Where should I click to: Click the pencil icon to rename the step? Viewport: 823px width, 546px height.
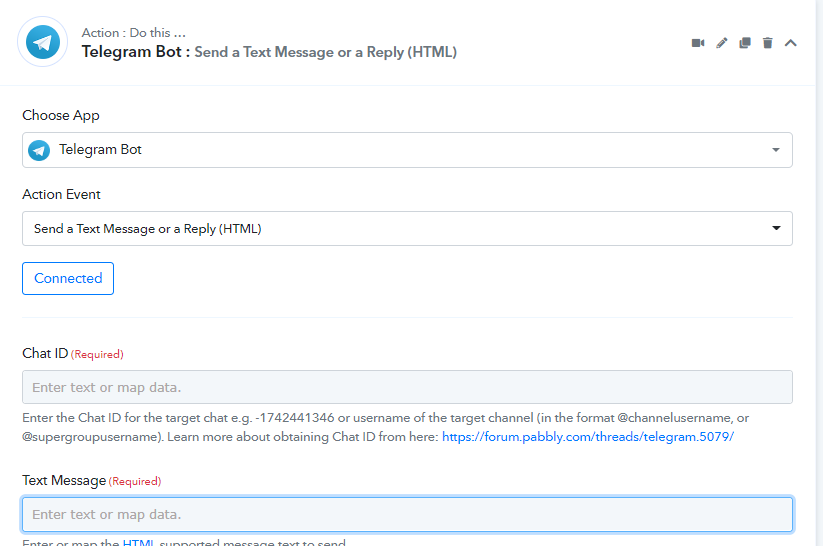tap(722, 43)
